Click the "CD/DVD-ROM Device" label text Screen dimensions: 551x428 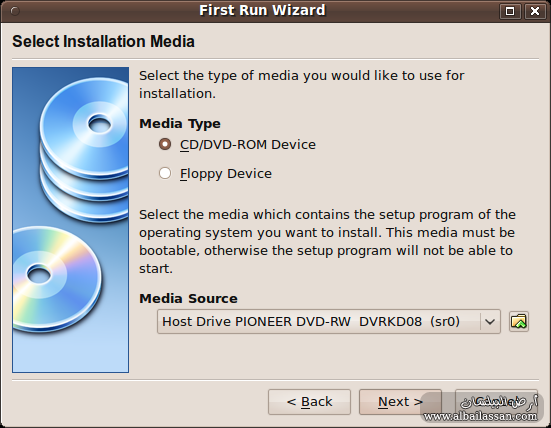pyautogui.click(x=248, y=145)
